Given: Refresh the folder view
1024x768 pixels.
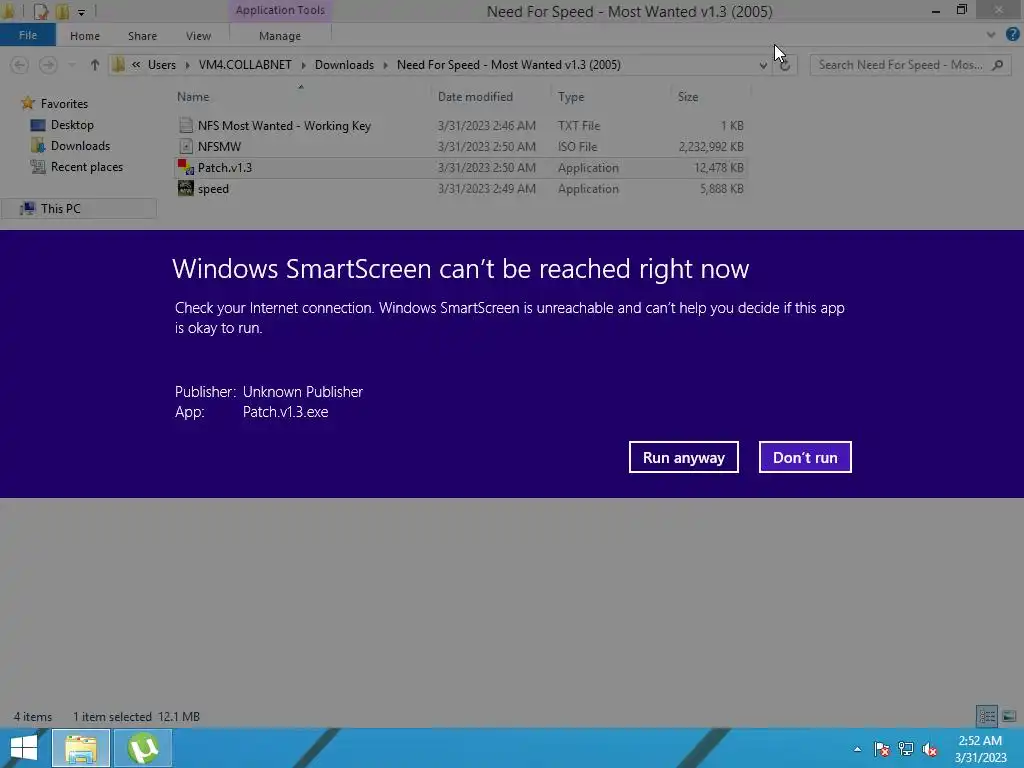Looking at the screenshot, I should [x=785, y=65].
